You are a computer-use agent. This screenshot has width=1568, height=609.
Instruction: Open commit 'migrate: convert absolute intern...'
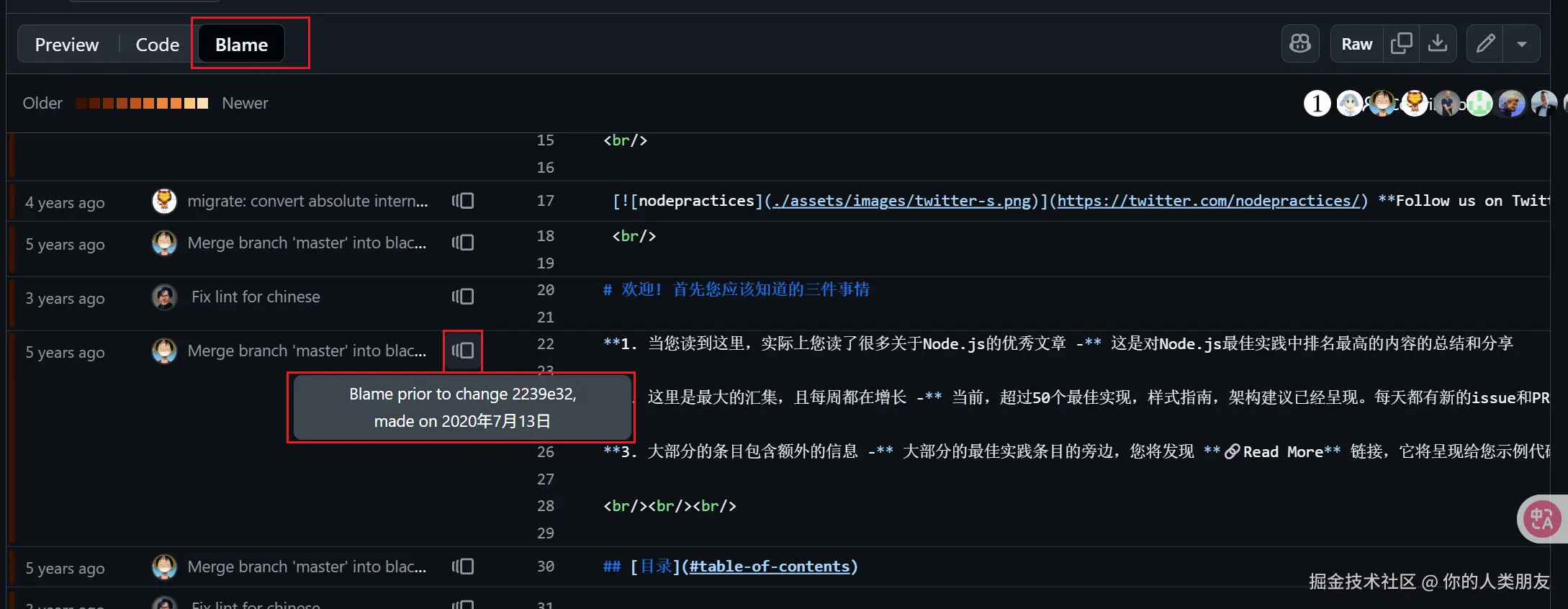tap(307, 201)
